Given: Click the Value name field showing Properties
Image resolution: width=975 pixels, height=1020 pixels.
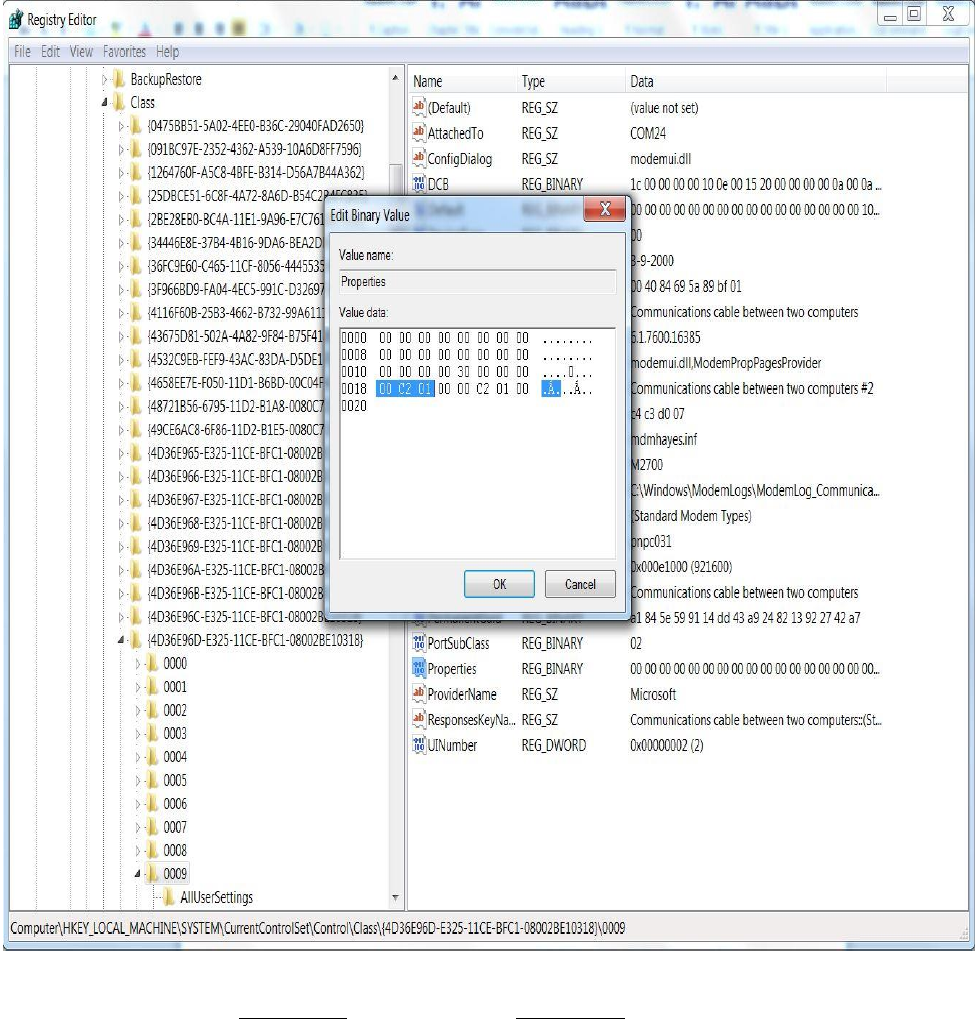Looking at the screenshot, I should tap(477, 282).
